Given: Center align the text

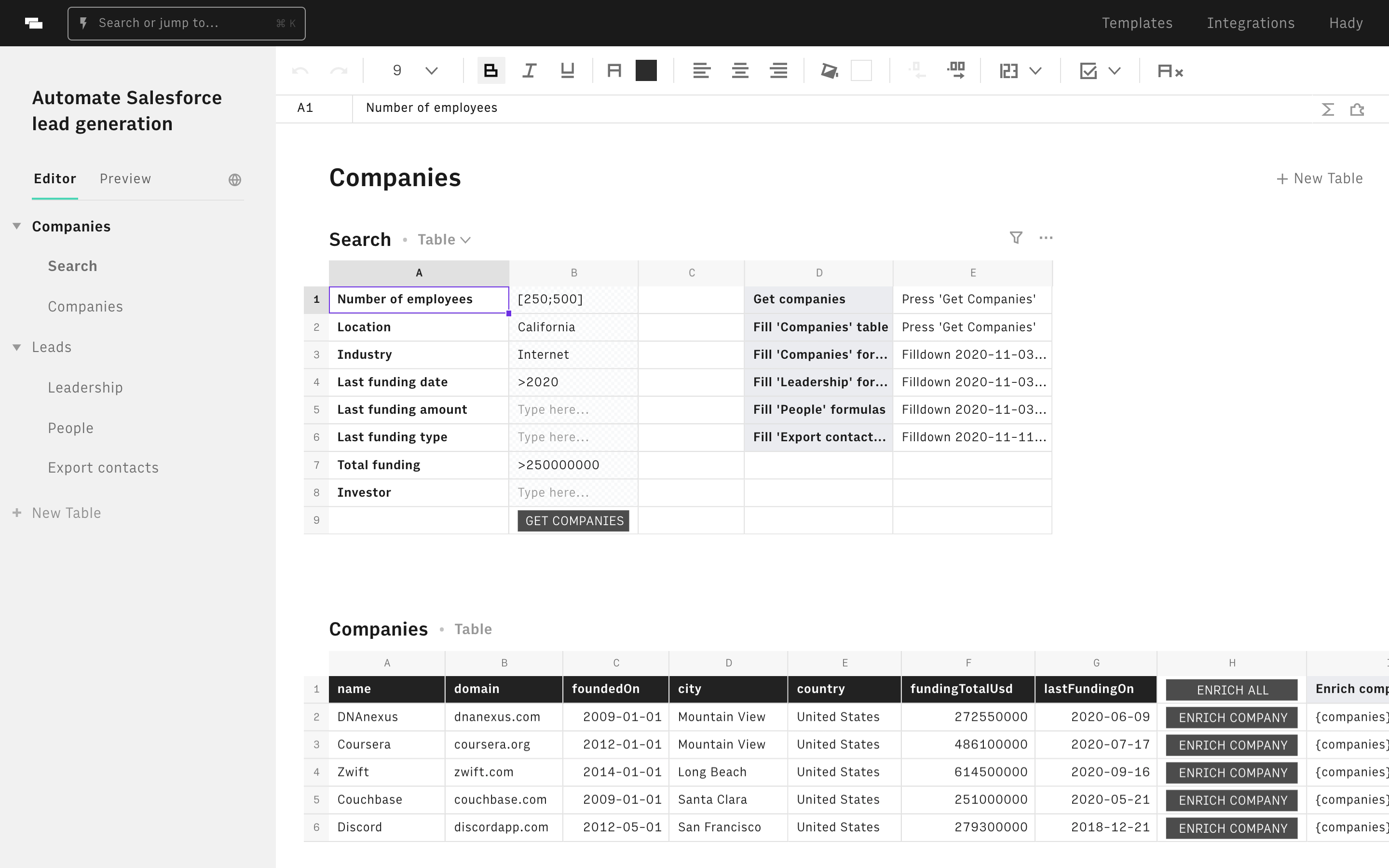Looking at the screenshot, I should coord(740,70).
